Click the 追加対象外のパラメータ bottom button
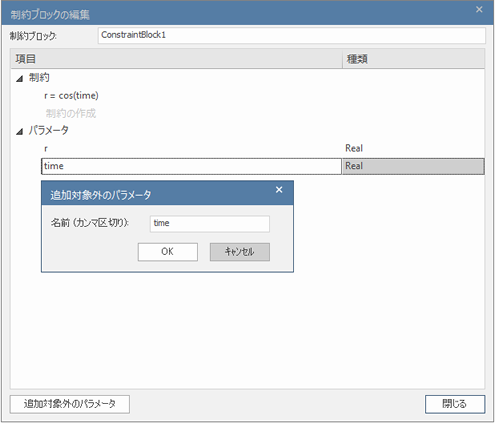Image resolution: width=495 pixels, height=424 pixels. point(70,404)
